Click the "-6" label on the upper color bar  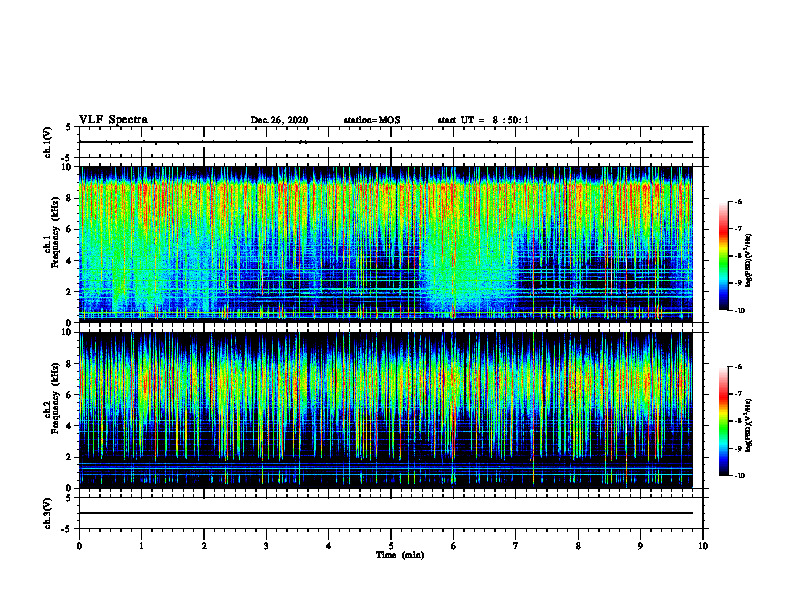(x=738, y=201)
